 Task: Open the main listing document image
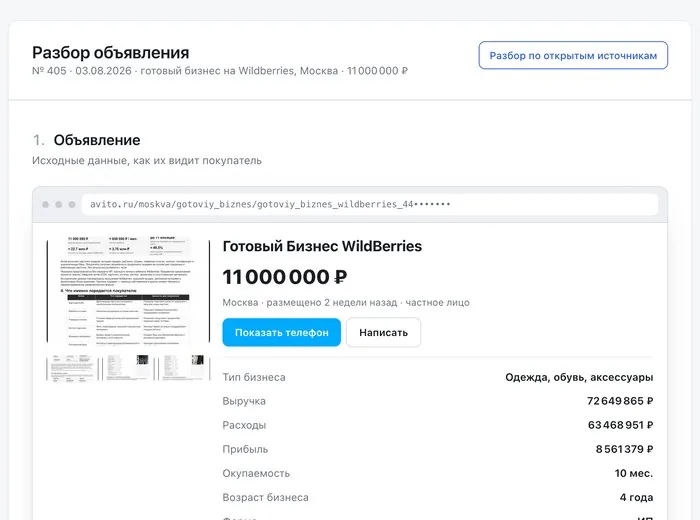[128, 292]
